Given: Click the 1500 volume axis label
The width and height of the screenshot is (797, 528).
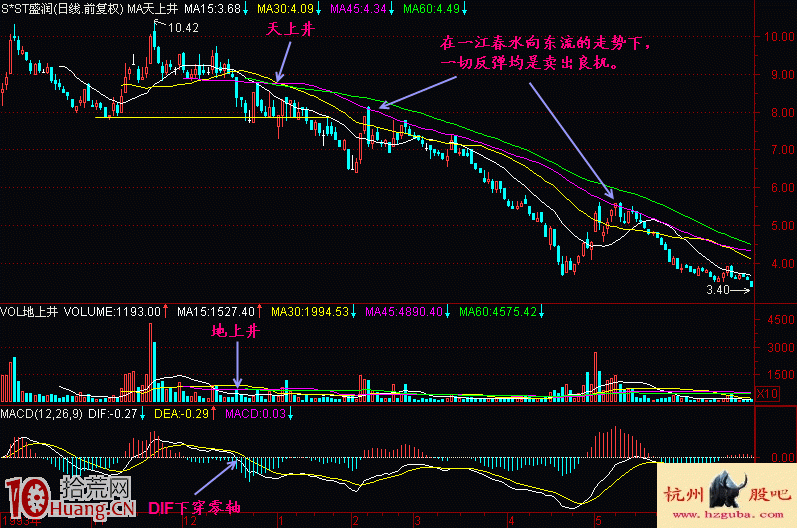Looking at the screenshot, I should coord(781,375).
